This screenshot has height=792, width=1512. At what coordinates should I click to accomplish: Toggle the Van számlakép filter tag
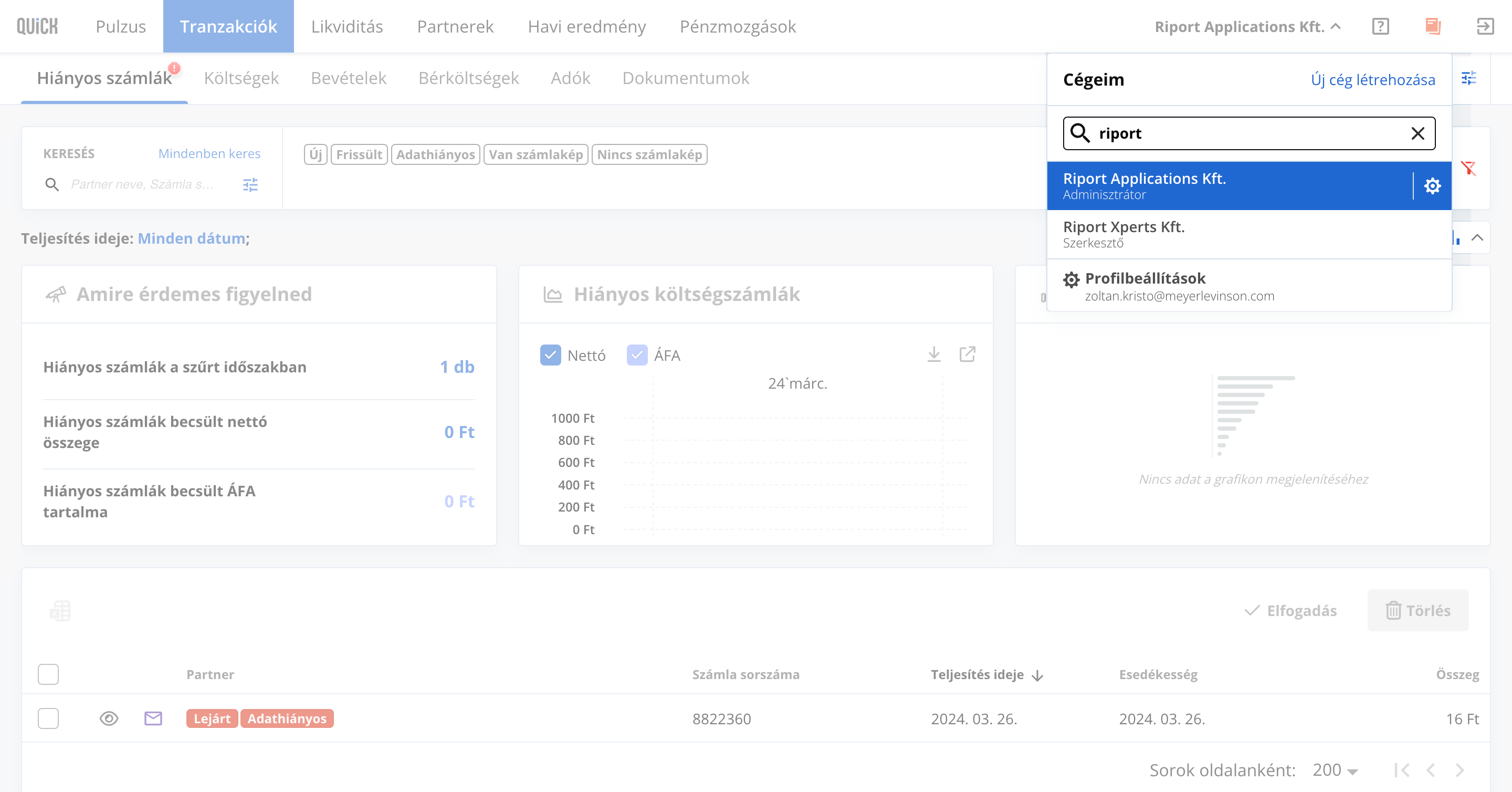pyautogui.click(x=536, y=154)
